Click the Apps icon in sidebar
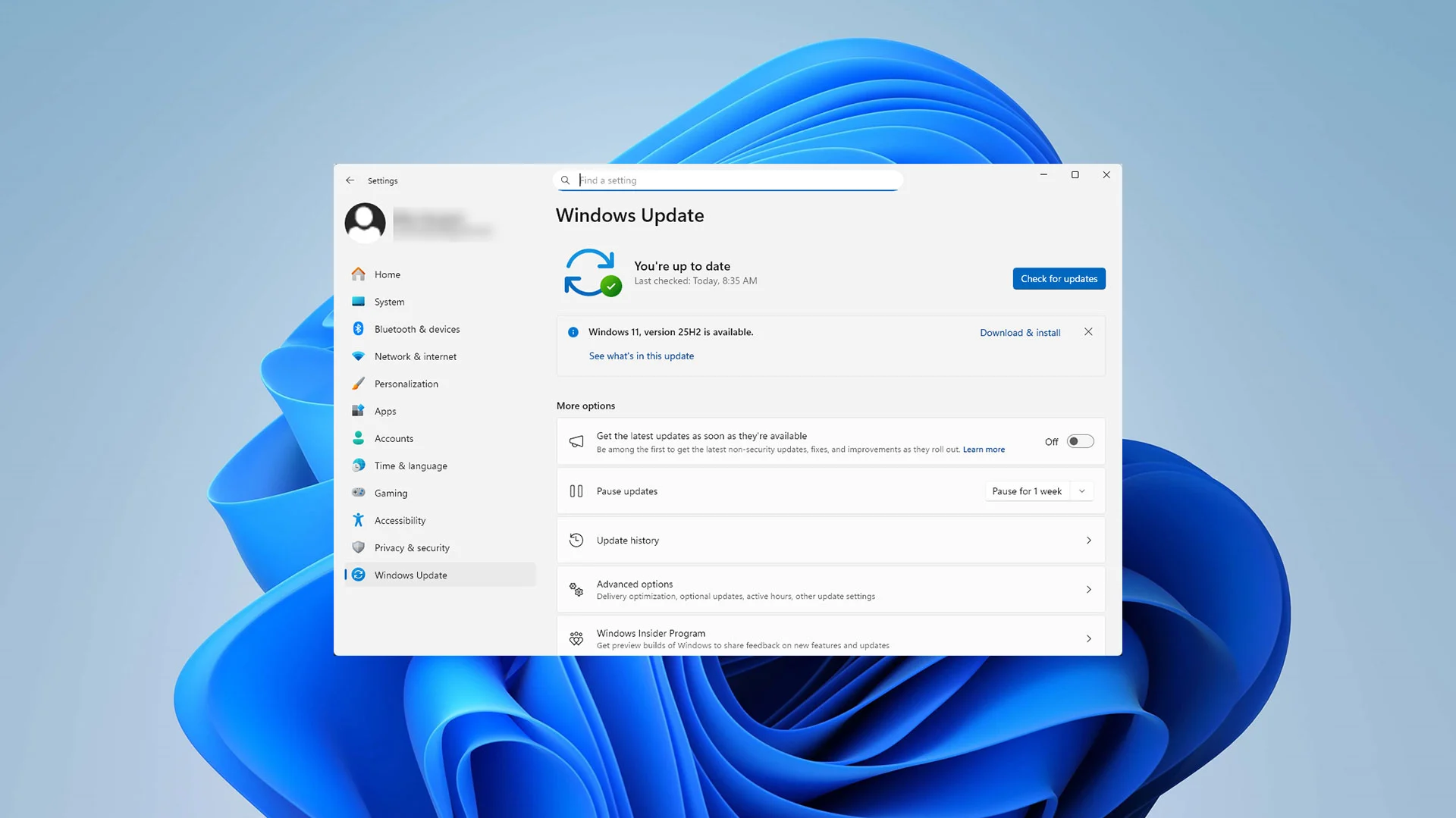The height and width of the screenshot is (818, 1456). click(359, 411)
